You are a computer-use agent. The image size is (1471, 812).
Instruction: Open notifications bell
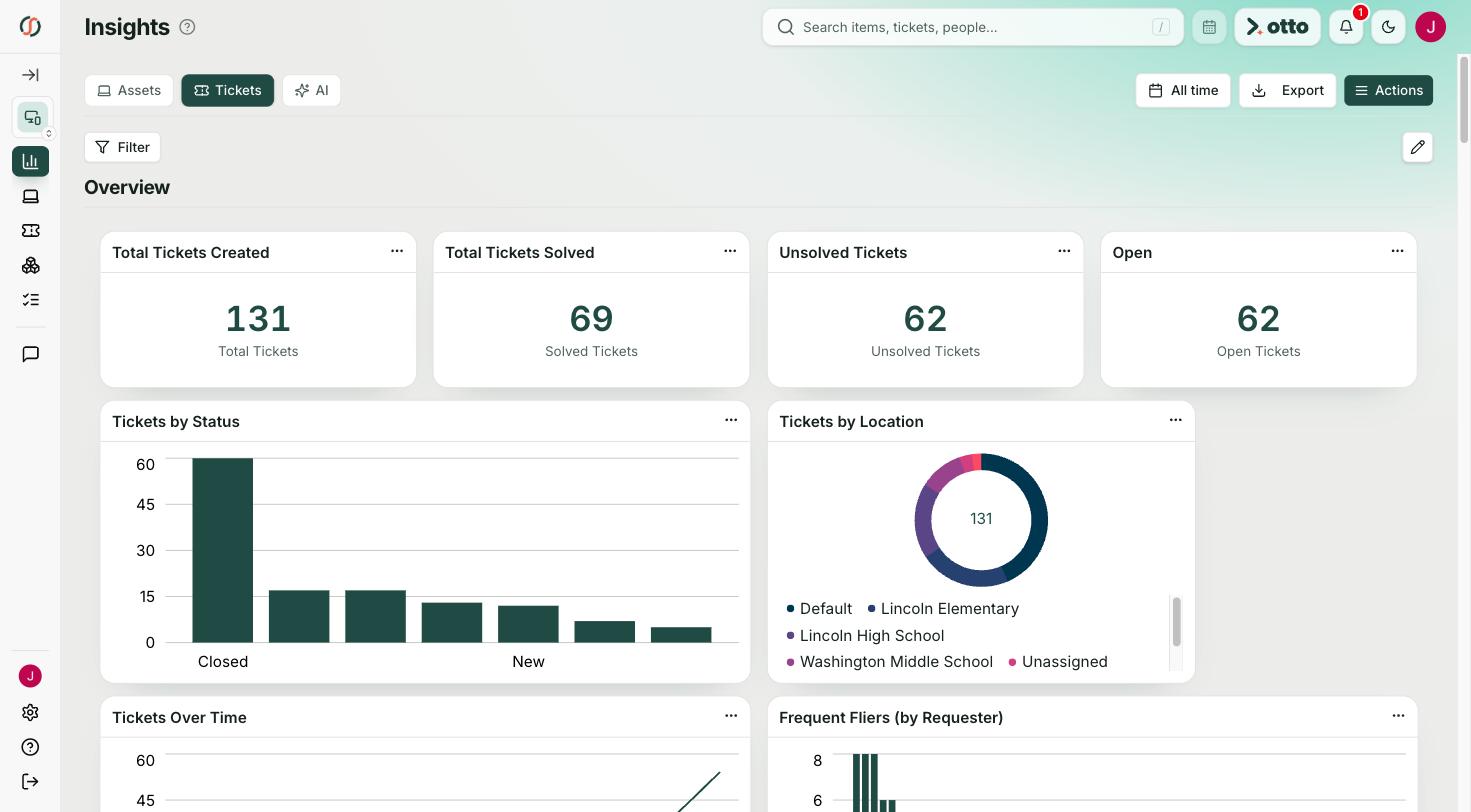click(1346, 27)
